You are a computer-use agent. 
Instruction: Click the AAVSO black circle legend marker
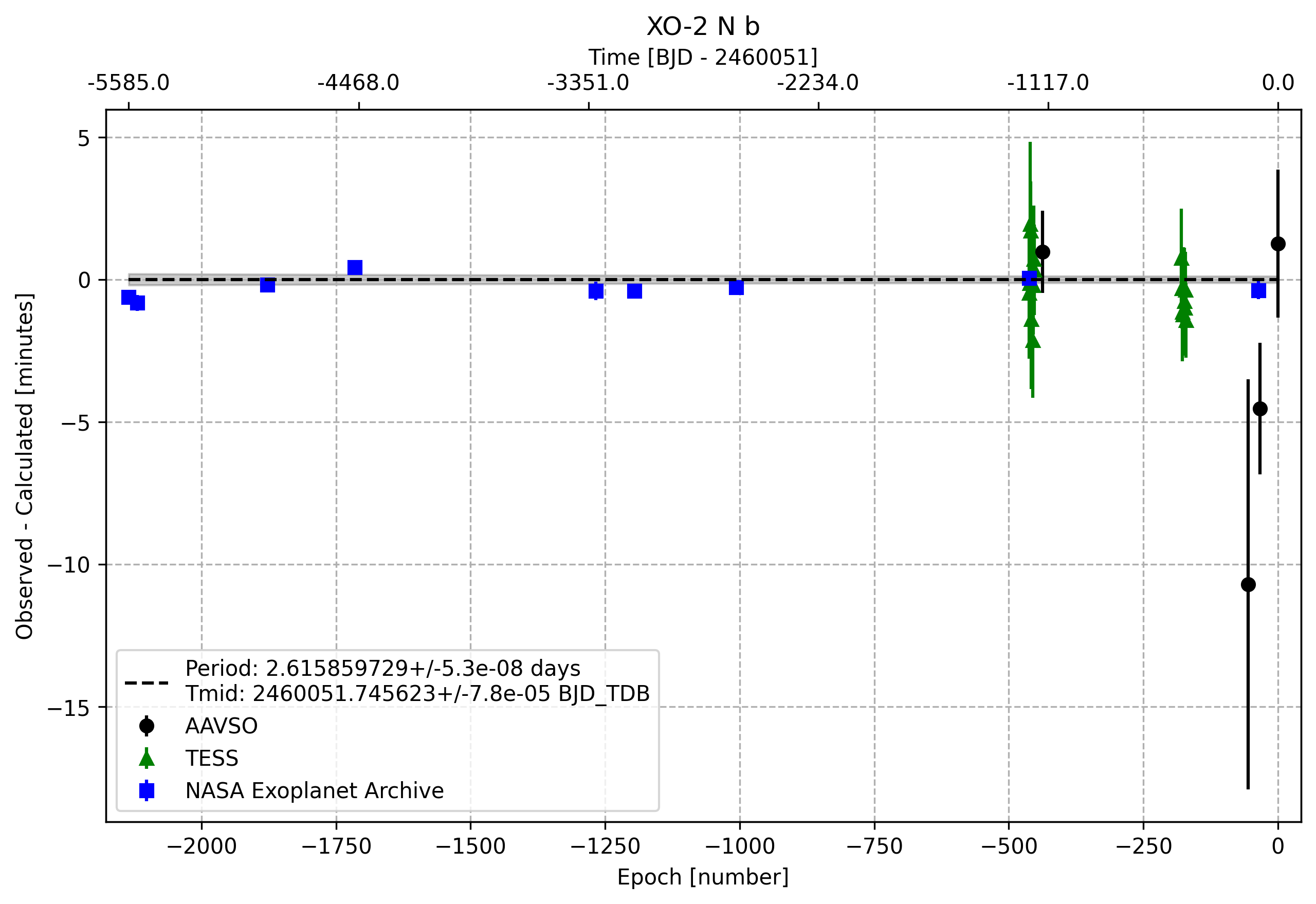pyautogui.click(x=147, y=726)
